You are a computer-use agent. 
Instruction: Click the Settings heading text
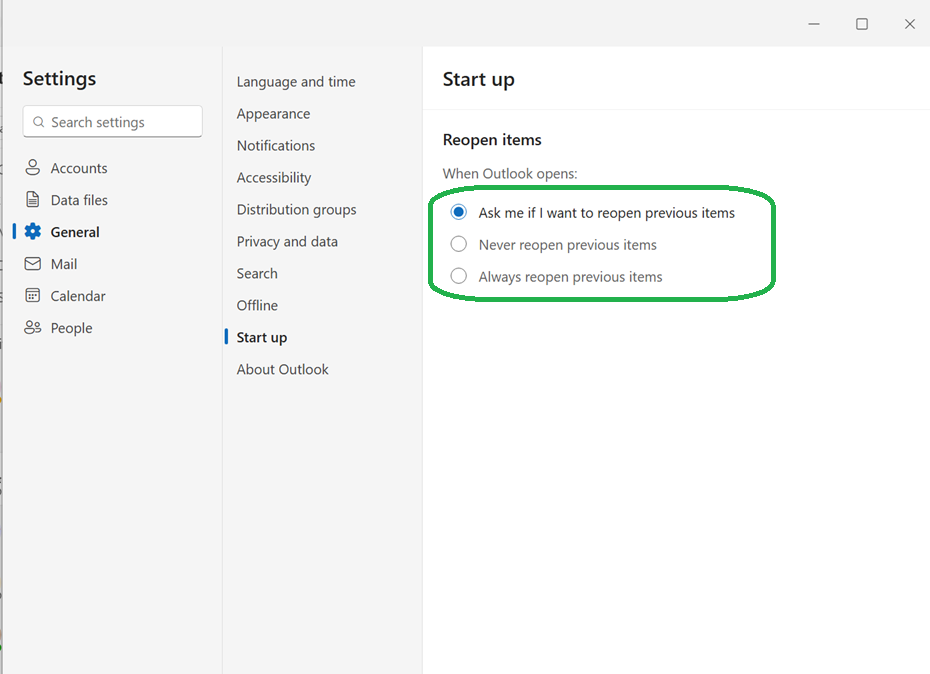[x=59, y=79]
